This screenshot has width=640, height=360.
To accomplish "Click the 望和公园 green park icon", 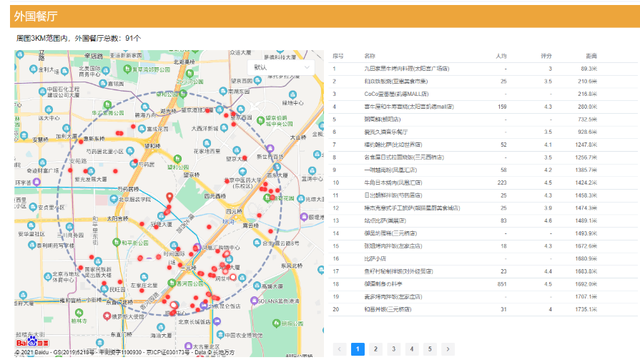I will [177, 158].
